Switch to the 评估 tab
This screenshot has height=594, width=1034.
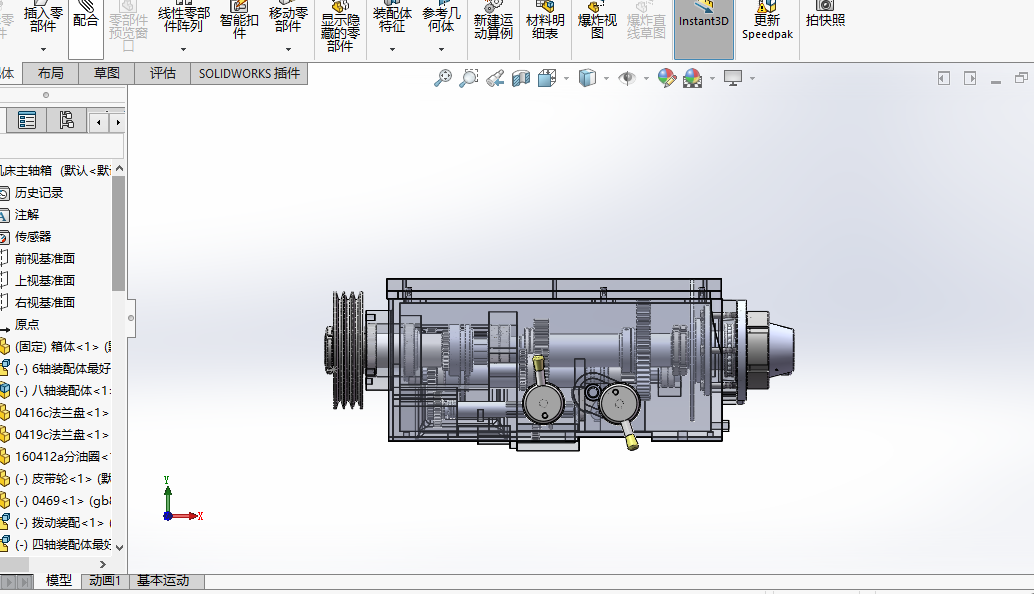pos(163,73)
